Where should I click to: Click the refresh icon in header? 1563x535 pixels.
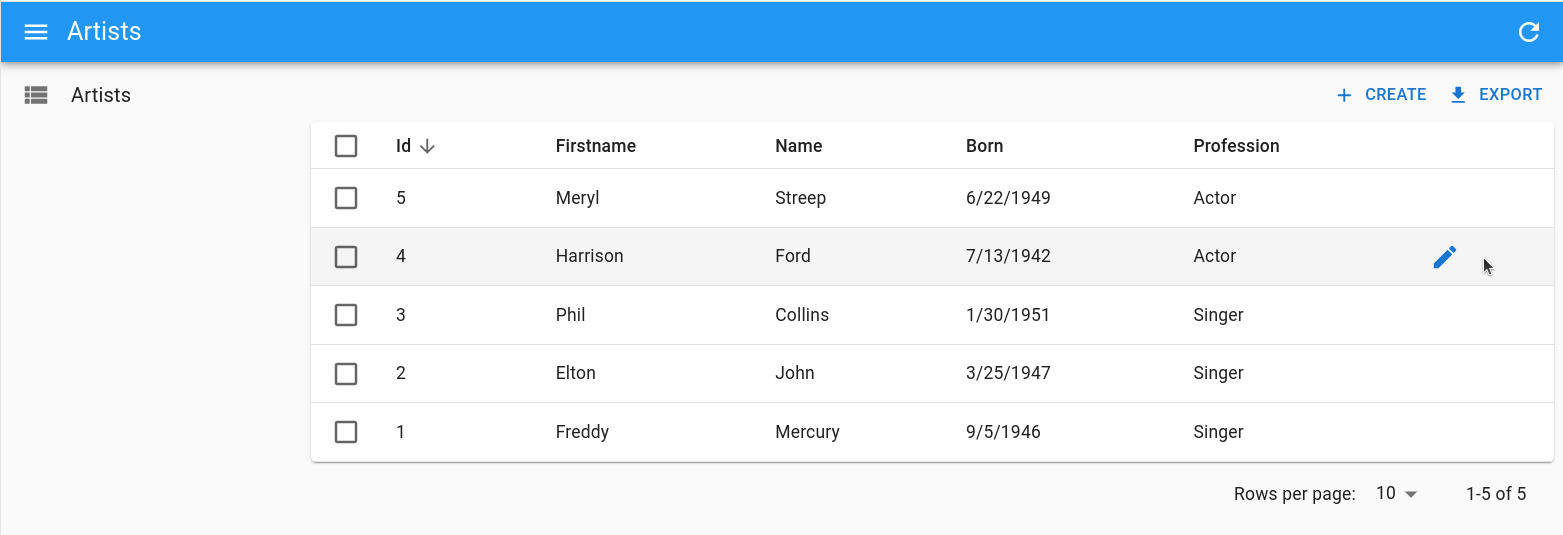pyautogui.click(x=1528, y=32)
